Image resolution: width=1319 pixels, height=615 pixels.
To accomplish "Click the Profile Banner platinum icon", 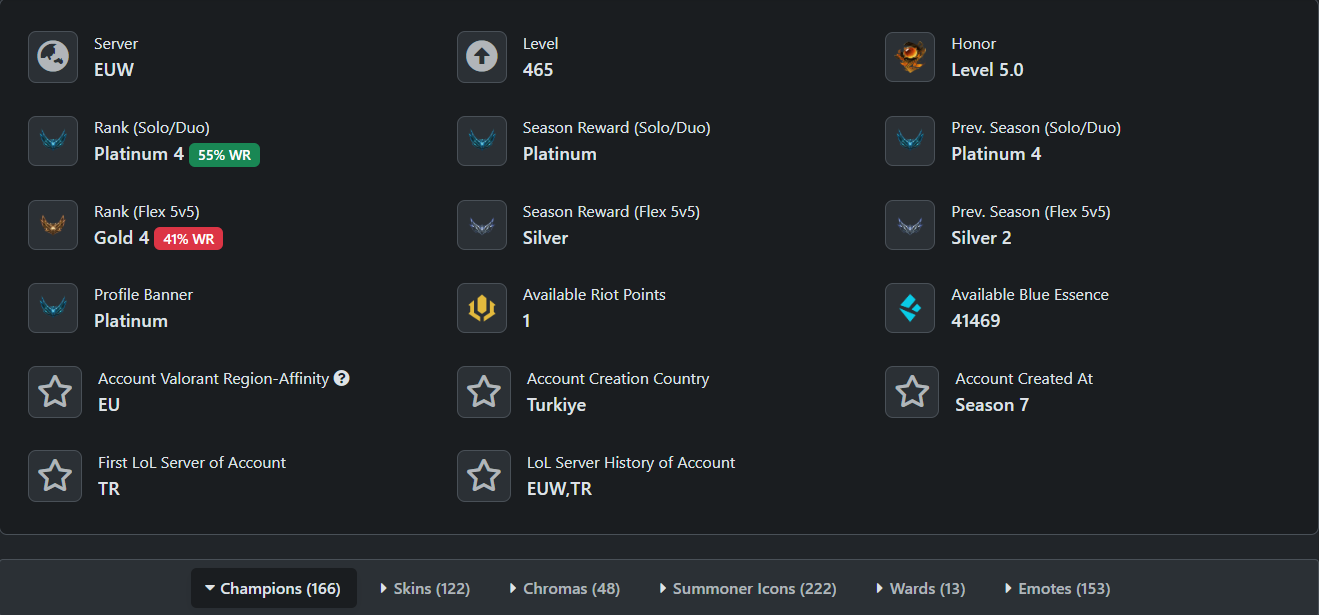I will (53, 308).
